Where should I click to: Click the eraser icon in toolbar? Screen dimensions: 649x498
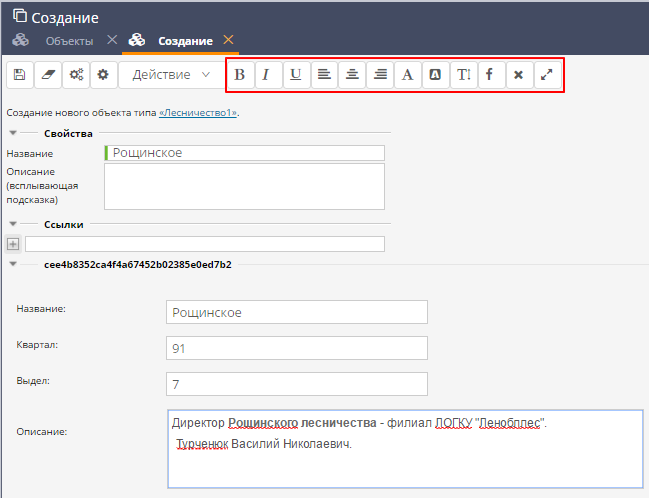coord(48,75)
